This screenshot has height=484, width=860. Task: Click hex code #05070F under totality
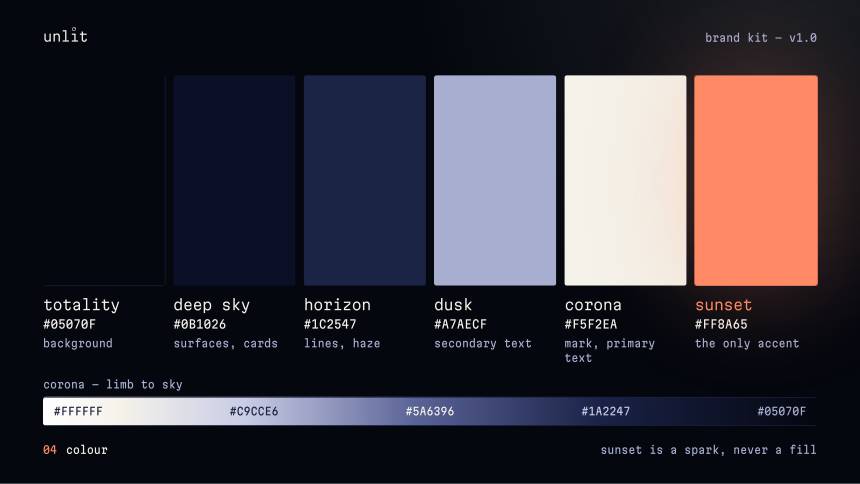coord(70,324)
